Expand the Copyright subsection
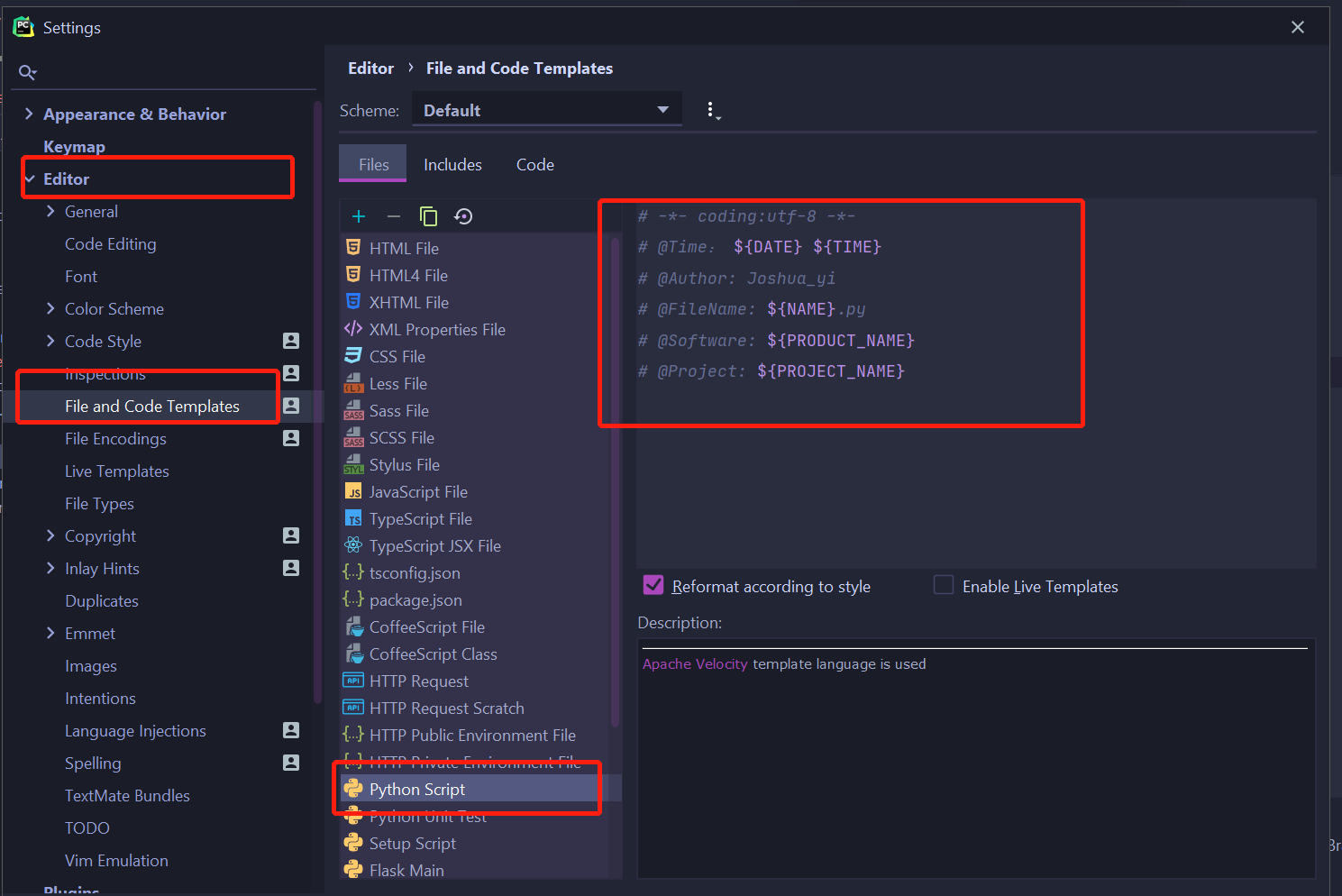The height and width of the screenshot is (896, 1342). click(50, 535)
